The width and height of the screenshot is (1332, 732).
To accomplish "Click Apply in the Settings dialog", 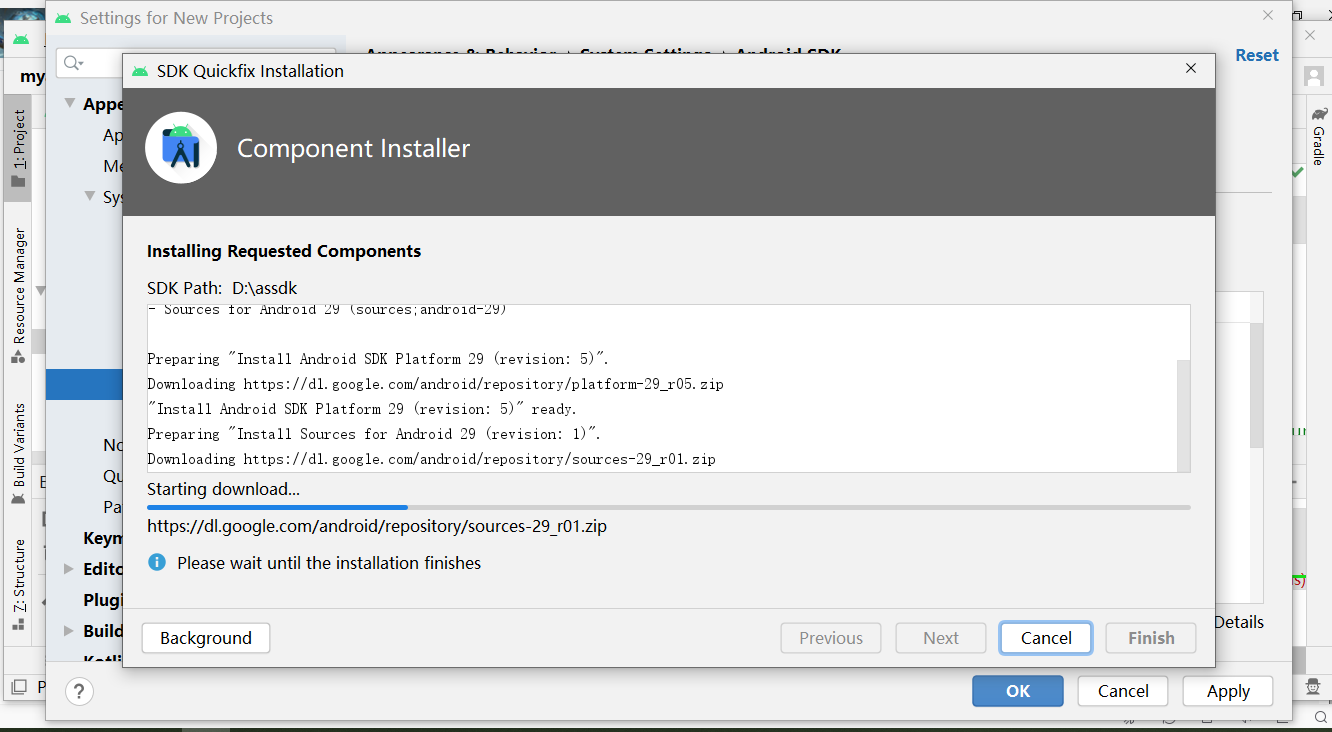I will pyautogui.click(x=1228, y=691).
